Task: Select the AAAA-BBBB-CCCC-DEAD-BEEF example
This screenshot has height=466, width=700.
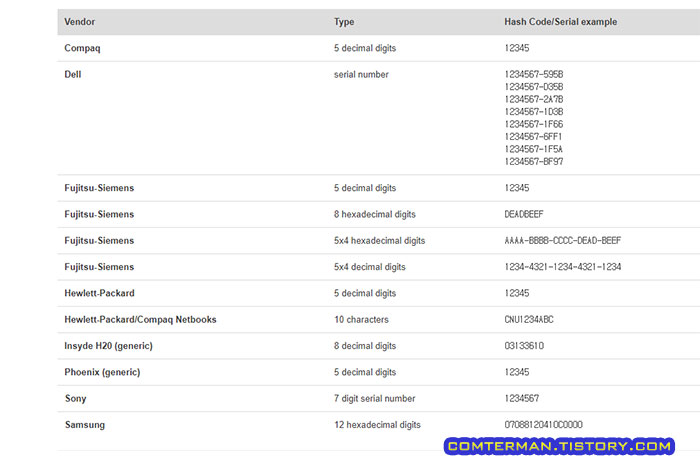Action: (x=562, y=241)
